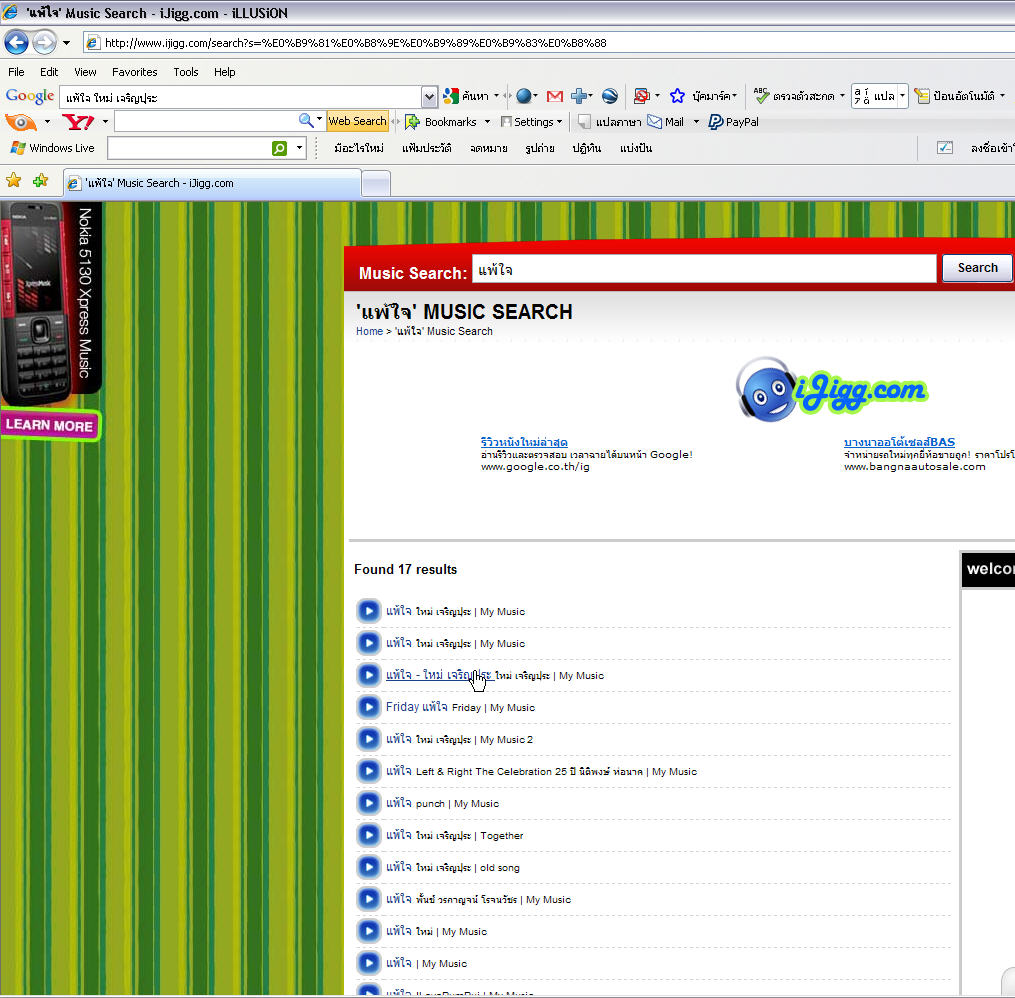Screen dimensions: 1015x998
Task: Click the iJigg.com logo
Action: coord(832,390)
